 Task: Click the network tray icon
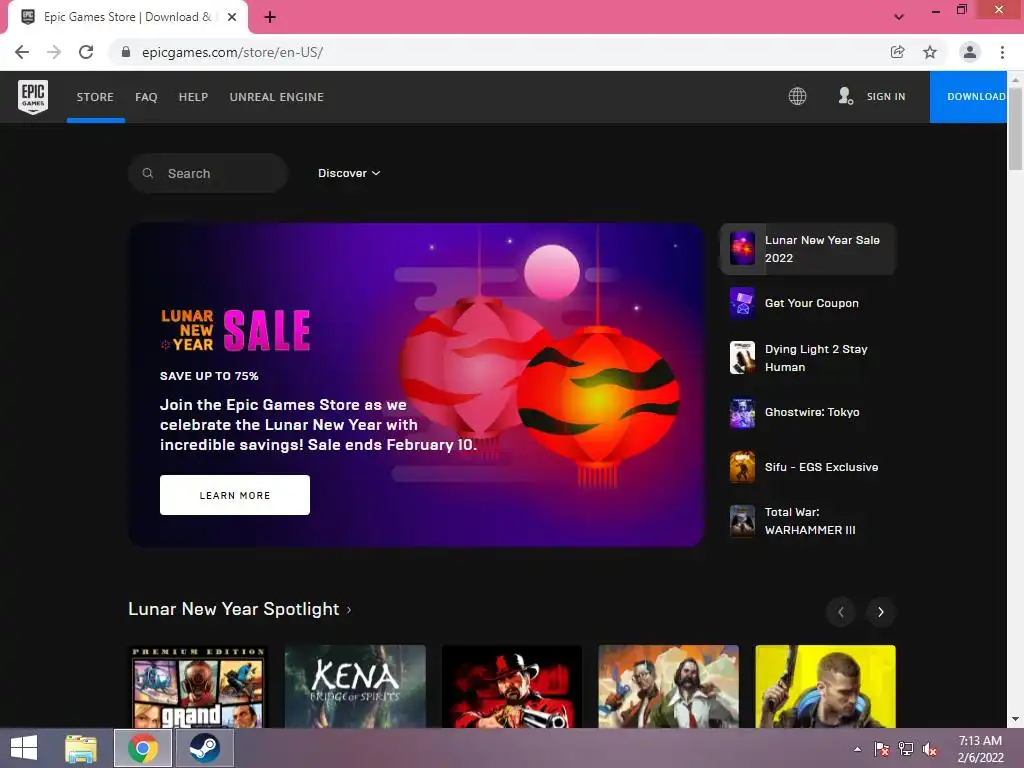tap(906, 749)
